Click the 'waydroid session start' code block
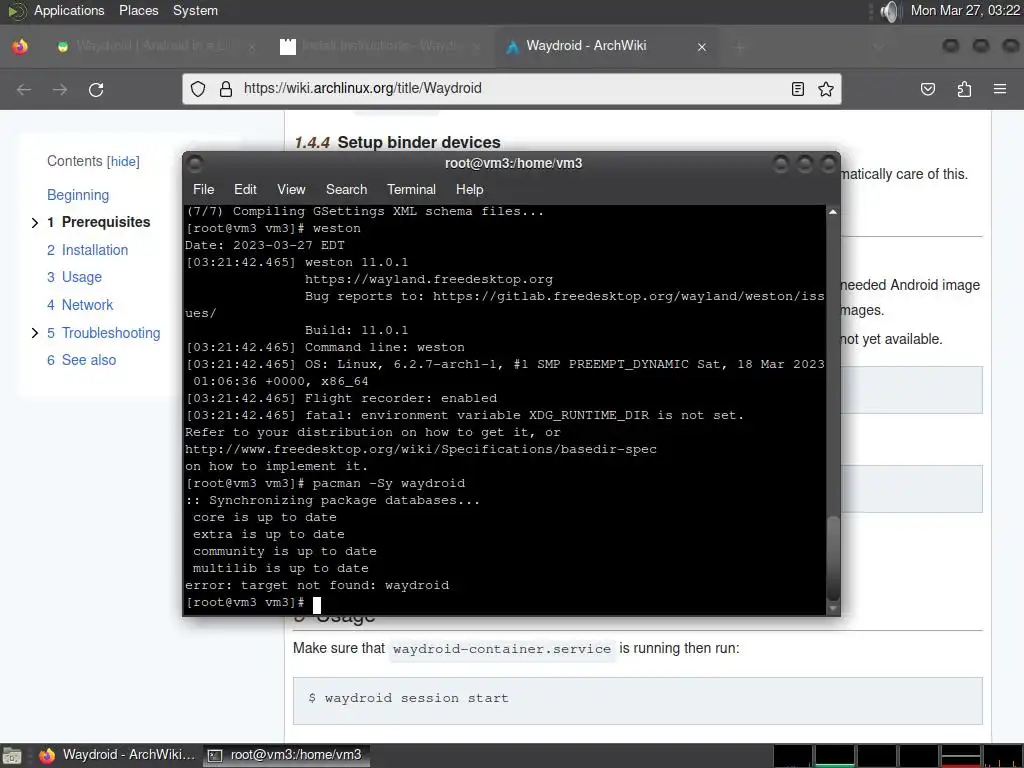The width and height of the screenshot is (1024, 768). pyautogui.click(x=637, y=700)
